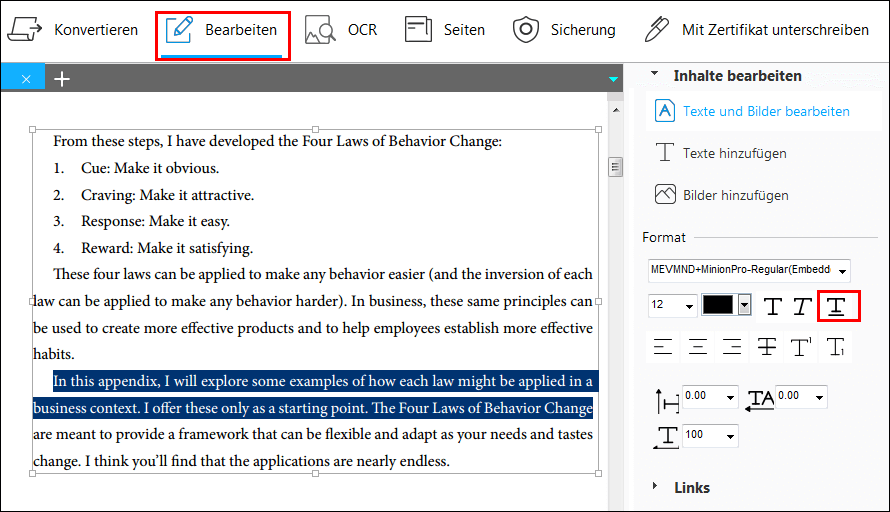Toggle underline text formatting
Image resolution: width=890 pixels, height=512 pixels.
coord(838,306)
